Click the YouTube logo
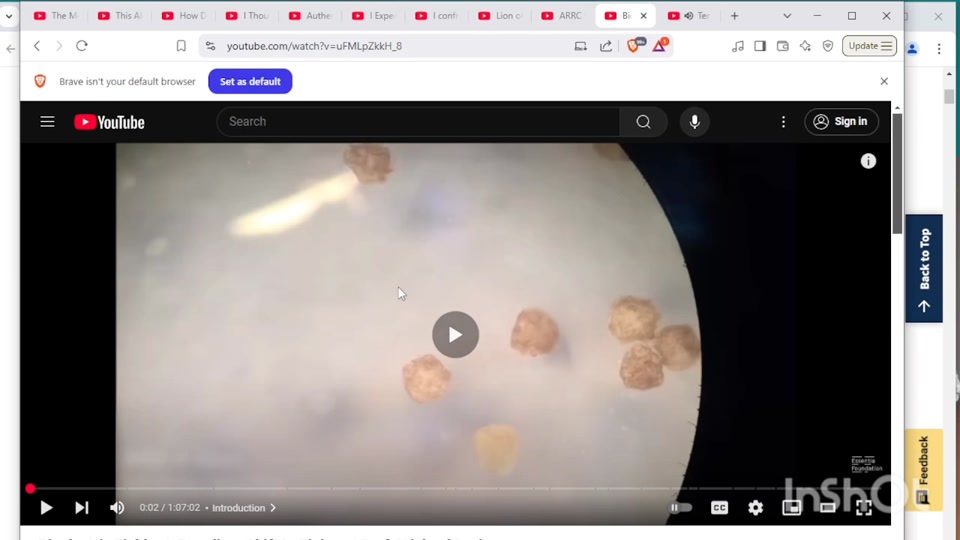This screenshot has width=960, height=540. [109, 122]
